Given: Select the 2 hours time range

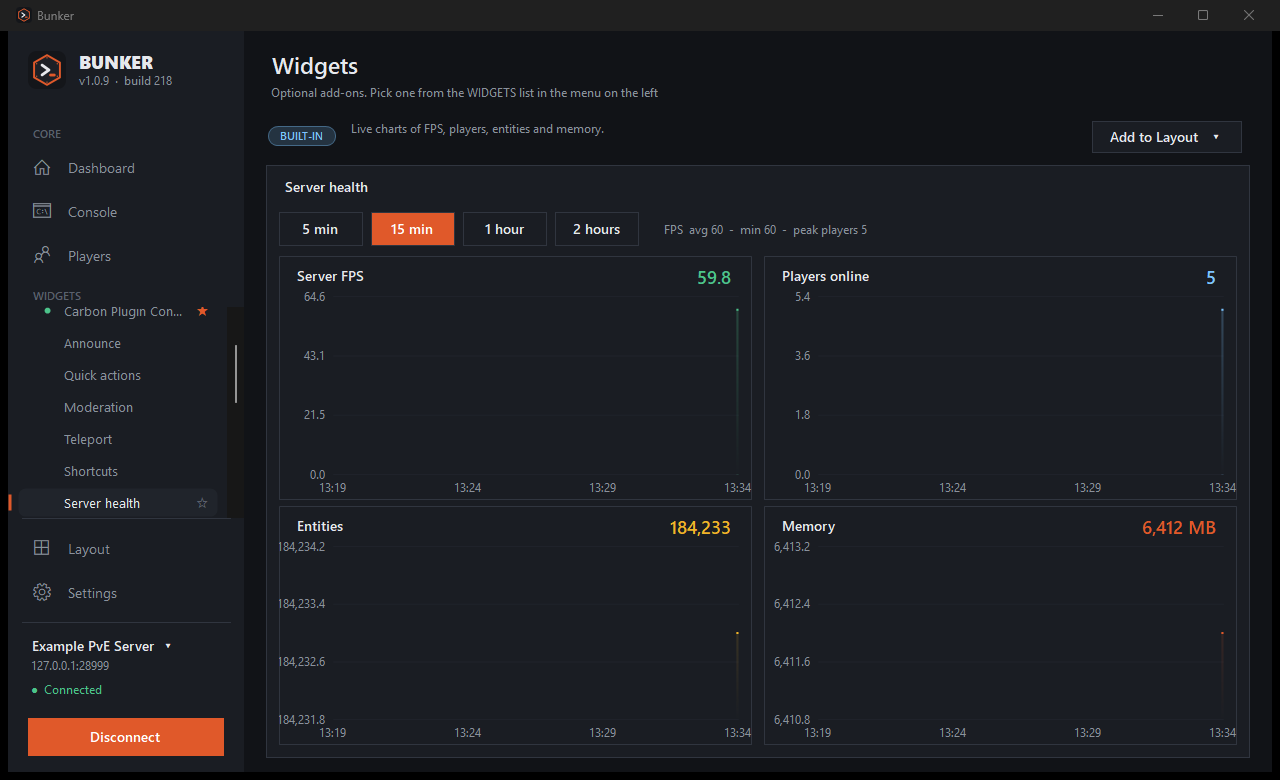Looking at the screenshot, I should click(597, 229).
